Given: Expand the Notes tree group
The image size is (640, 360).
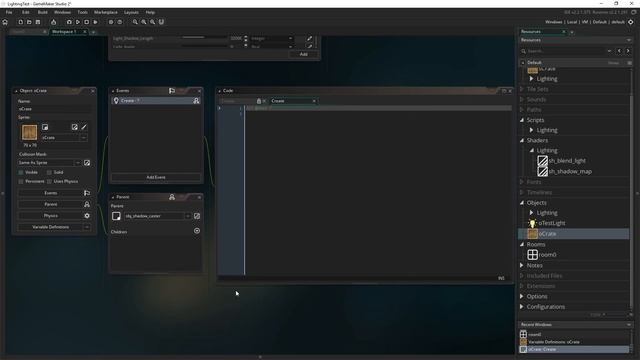Looking at the screenshot, I should coord(522,265).
